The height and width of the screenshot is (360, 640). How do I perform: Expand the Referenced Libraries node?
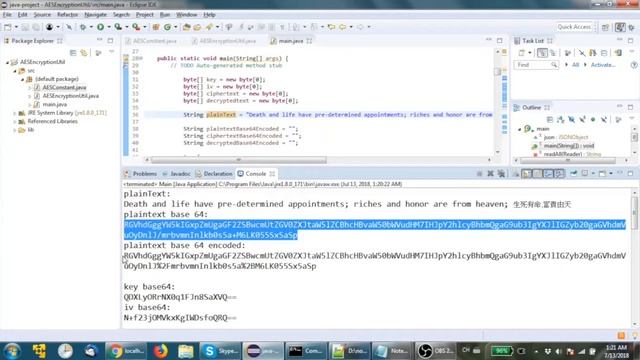tap(15, 122)
